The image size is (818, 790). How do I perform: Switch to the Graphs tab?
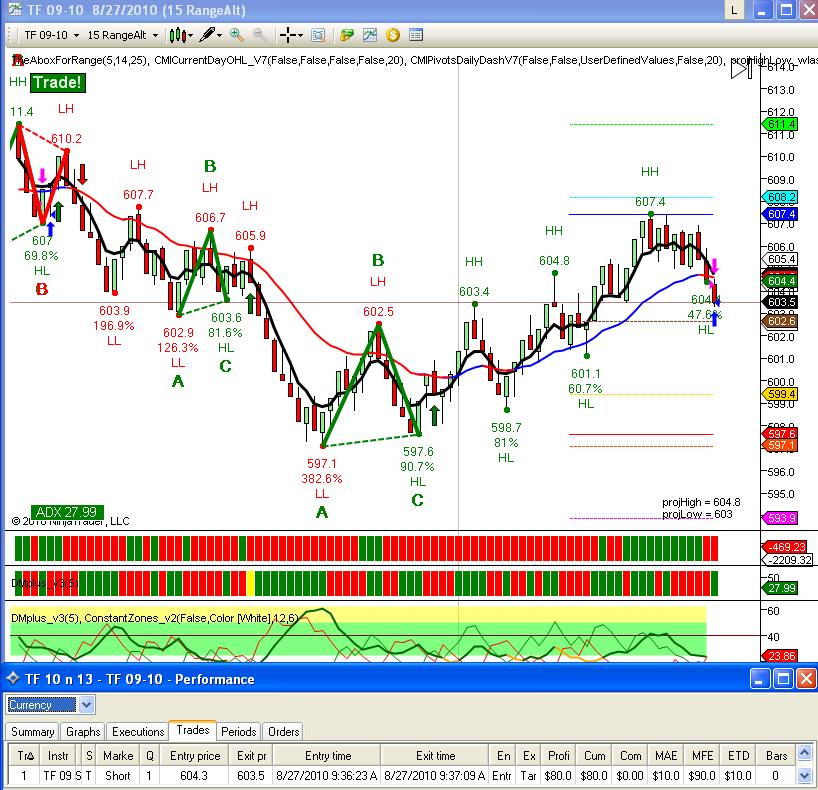click(x=83, y=732)
